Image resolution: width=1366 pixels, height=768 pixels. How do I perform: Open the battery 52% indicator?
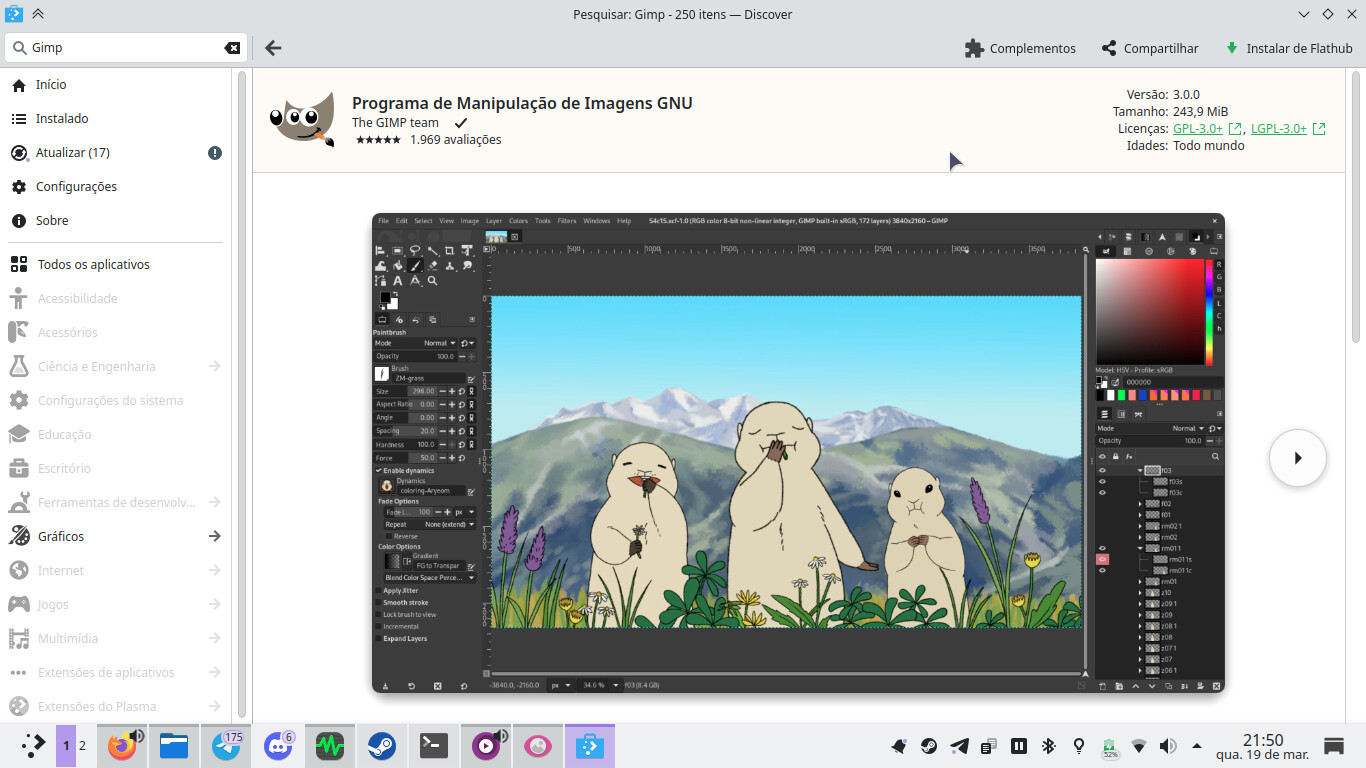1109,746
